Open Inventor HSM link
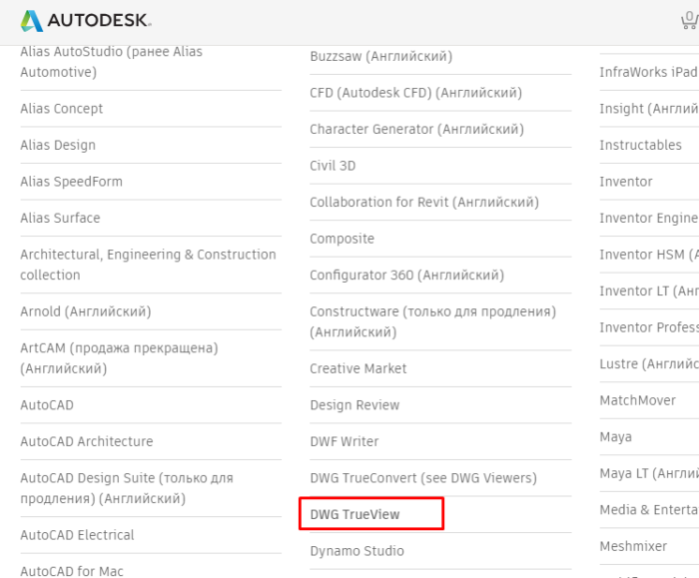The width and height of the screenshot is (699, 578). [x=649, y=255]
